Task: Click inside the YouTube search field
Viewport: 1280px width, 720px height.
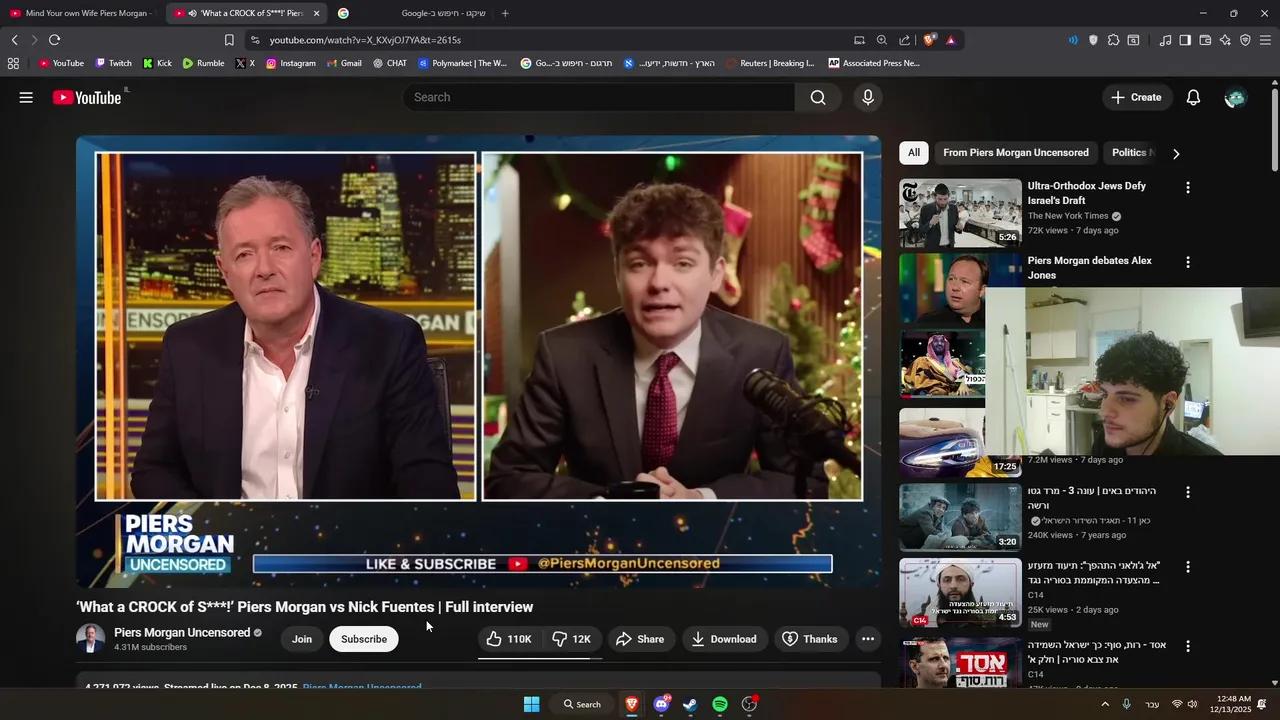Action: click(x=600, y=97)
